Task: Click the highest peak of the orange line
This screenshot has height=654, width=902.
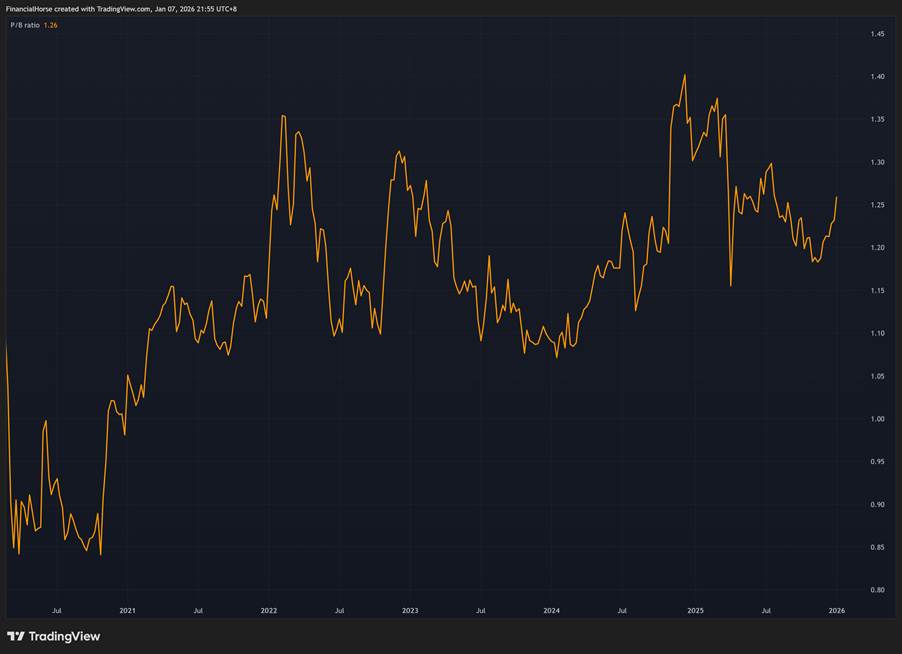Action: coord(684,75)
